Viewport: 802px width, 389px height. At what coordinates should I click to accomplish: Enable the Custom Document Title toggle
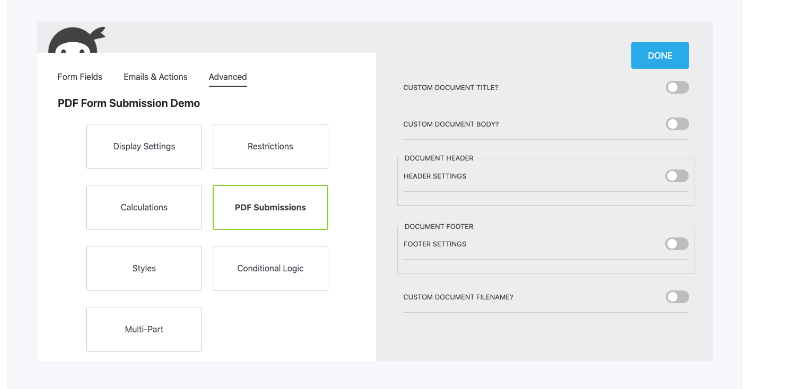tap(677, 87)
